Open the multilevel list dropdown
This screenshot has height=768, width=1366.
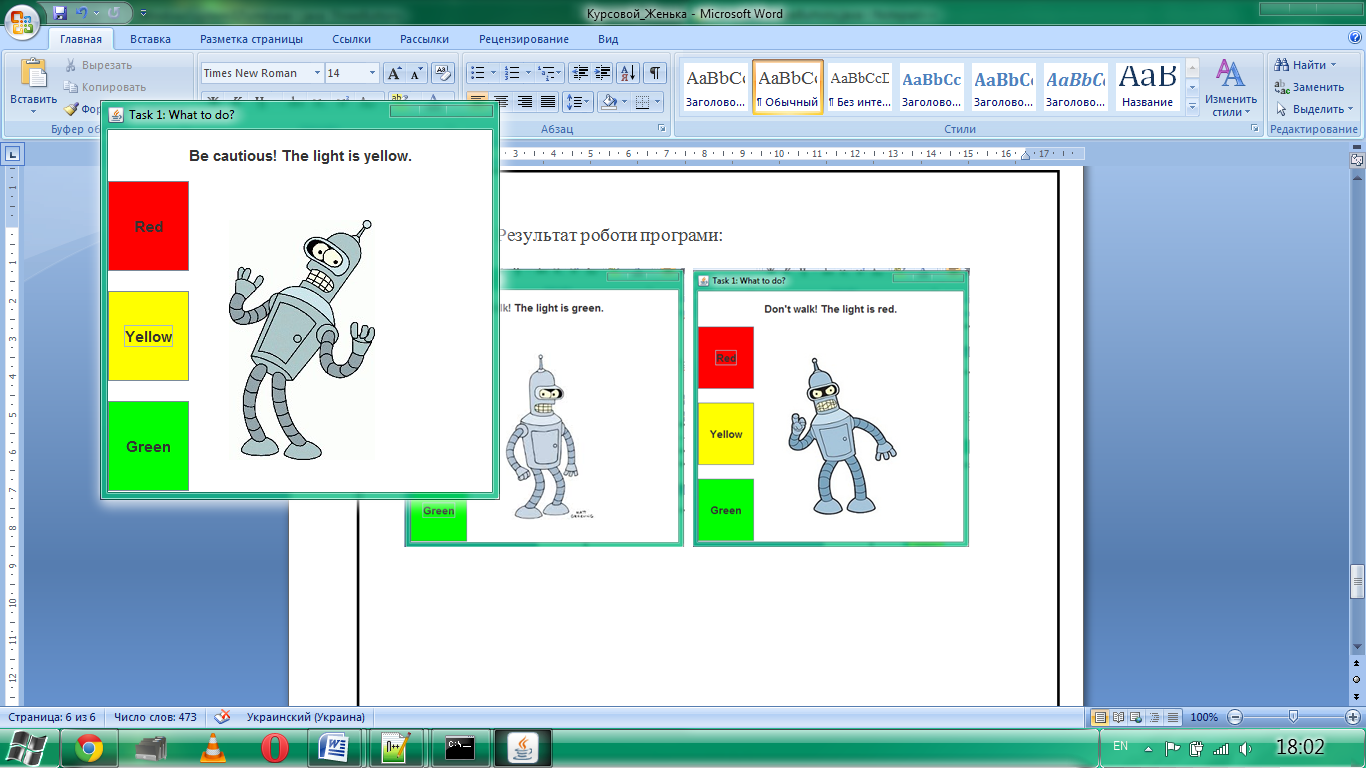pyautogui.click(x=550, y=73)
